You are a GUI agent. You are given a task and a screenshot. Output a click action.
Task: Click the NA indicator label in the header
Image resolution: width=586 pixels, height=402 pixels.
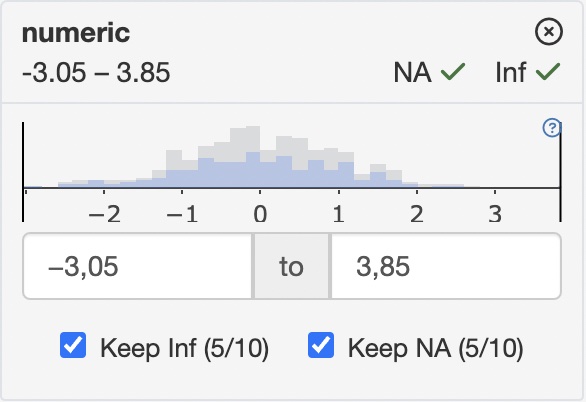pyautogui.click(x=412, y=72)
